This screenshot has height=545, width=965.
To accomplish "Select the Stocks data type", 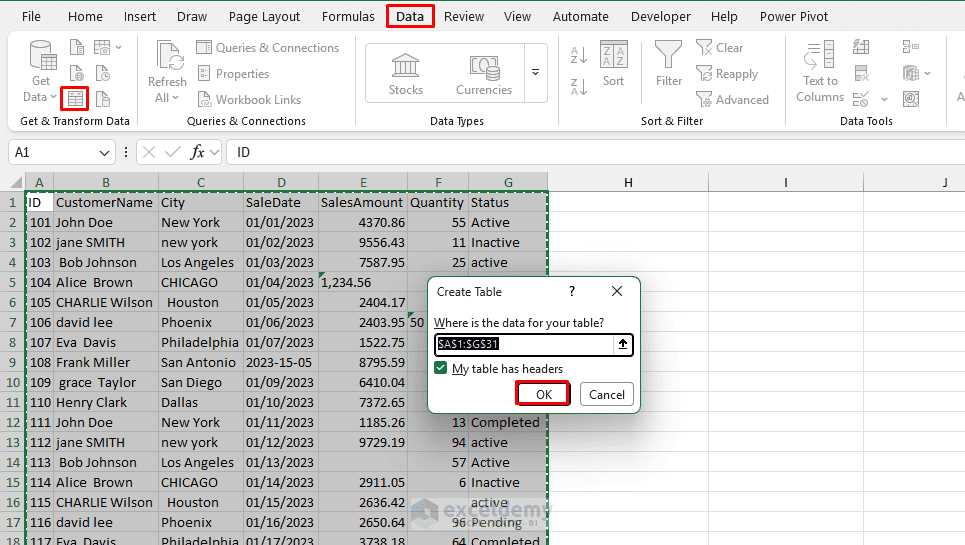I will point(406,74).
